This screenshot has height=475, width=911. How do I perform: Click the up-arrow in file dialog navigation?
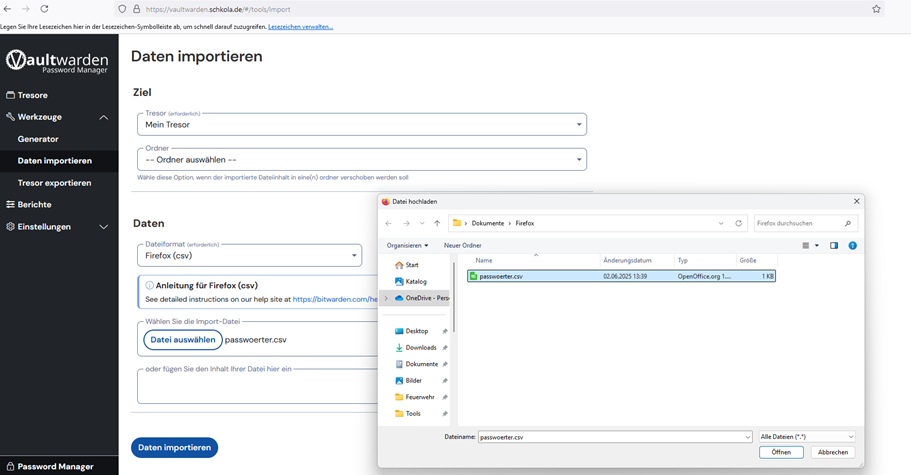point(437,223)
